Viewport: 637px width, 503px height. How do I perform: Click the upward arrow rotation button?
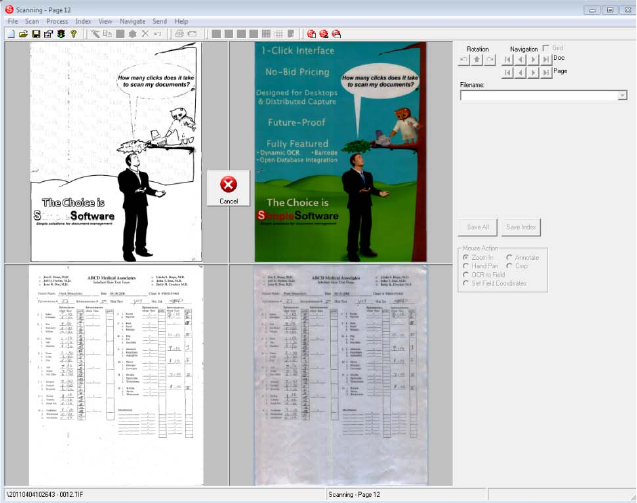(x=477, y=59)
